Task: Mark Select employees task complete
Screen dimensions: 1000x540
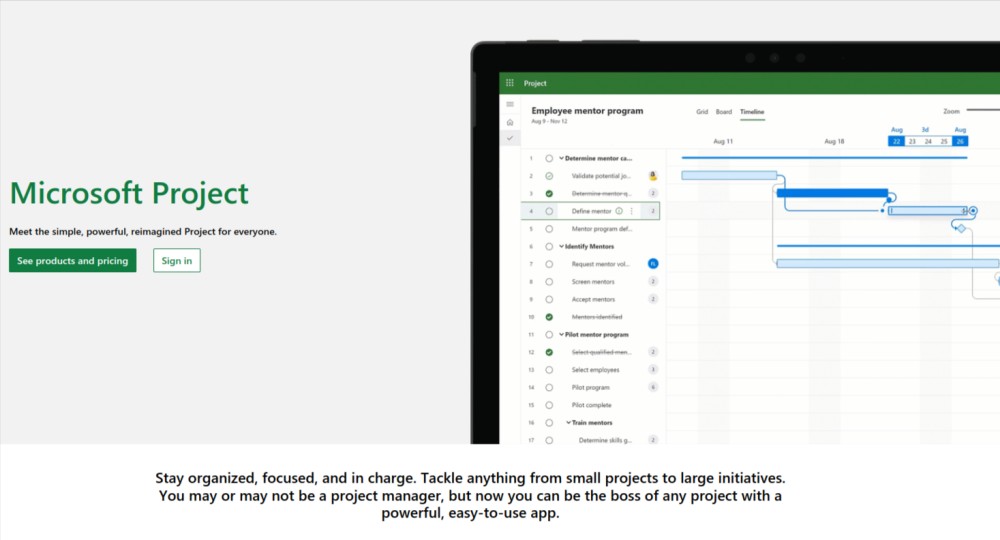Action: point(549,370)
